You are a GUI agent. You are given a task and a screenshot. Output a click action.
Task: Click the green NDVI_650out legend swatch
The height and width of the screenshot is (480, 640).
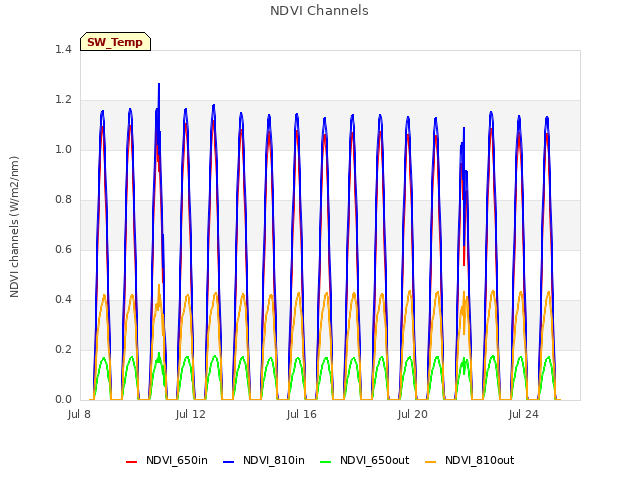coord(326,462)
